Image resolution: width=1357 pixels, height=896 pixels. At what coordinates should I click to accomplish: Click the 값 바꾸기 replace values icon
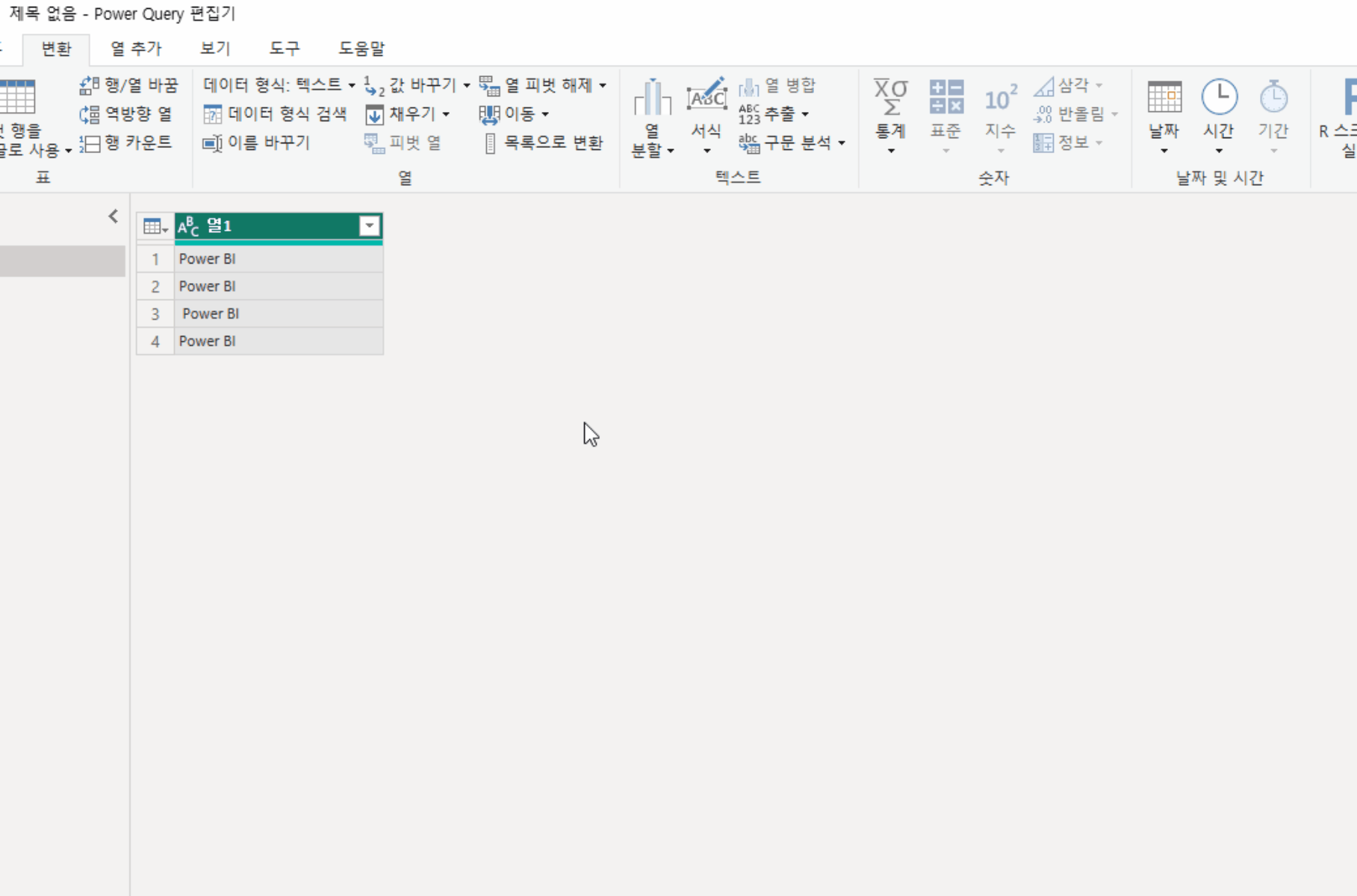pyautogui.click(x=374, y=86)
